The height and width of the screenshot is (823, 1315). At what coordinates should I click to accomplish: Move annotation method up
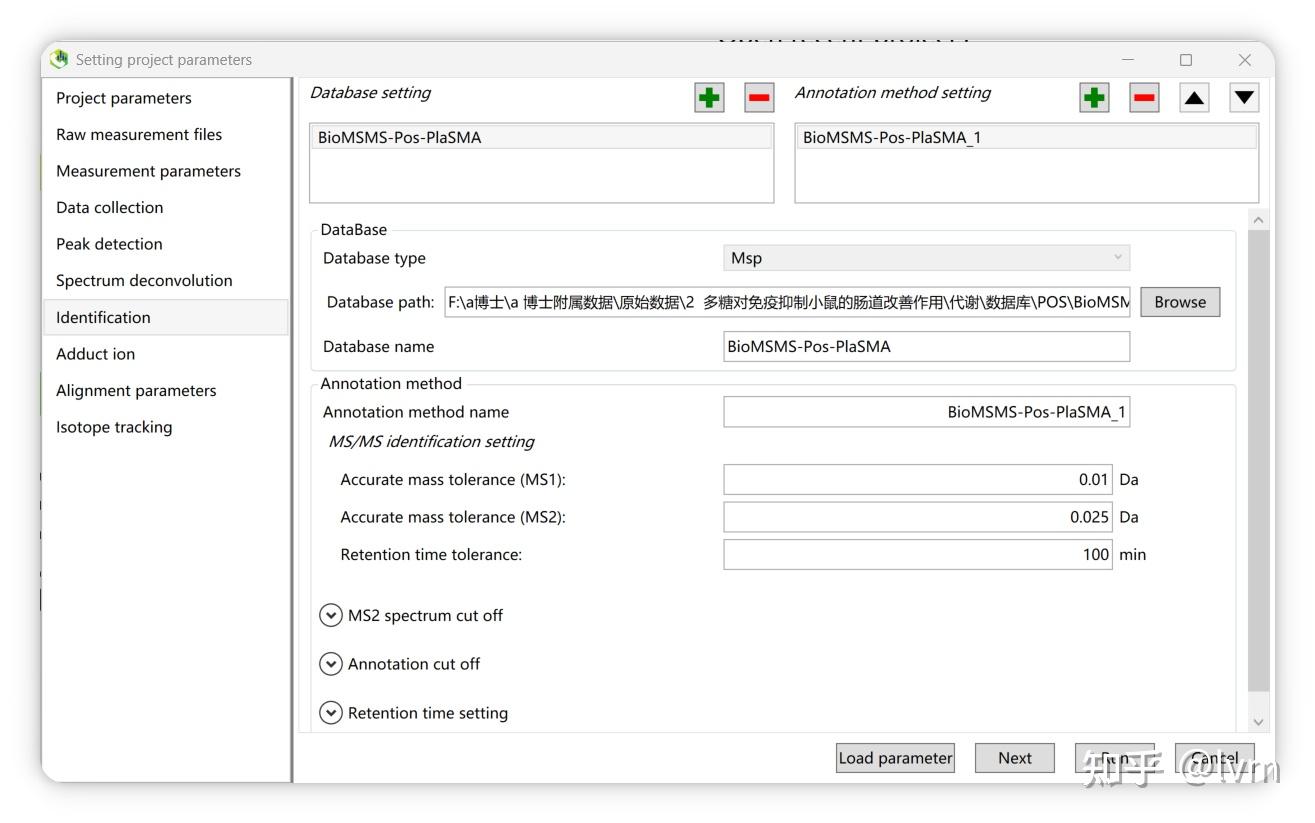point(1195,97)
